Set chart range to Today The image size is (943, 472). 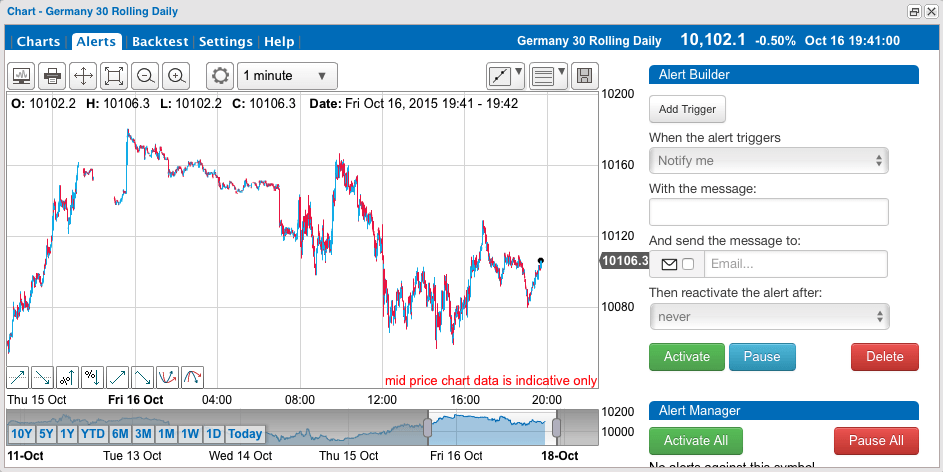[x=245, y=434]
